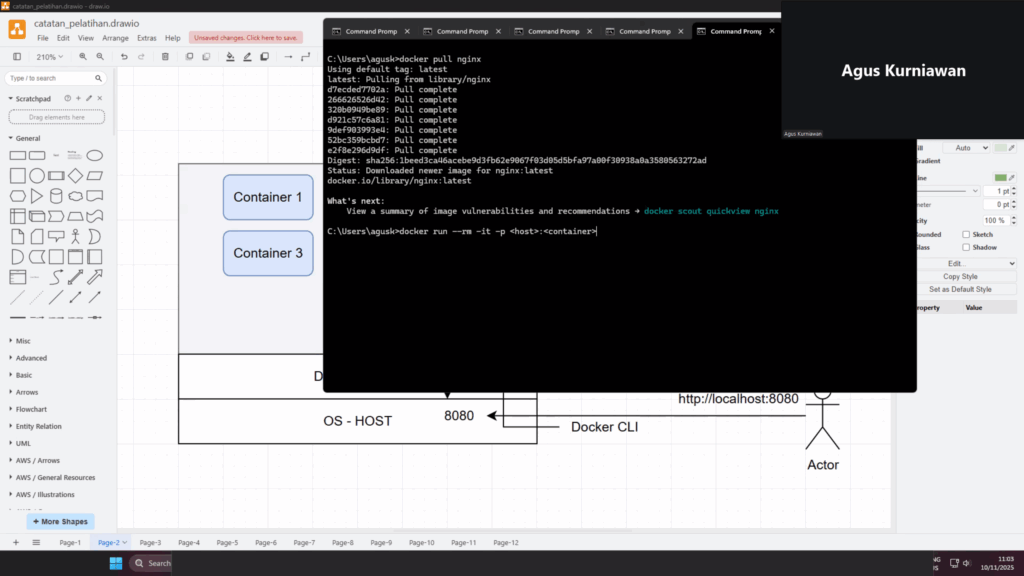The height and width of the screenshot is (576, 1024).
Task: Toggle the sidebar panel icon in toolbar
Action: (17, 57)
